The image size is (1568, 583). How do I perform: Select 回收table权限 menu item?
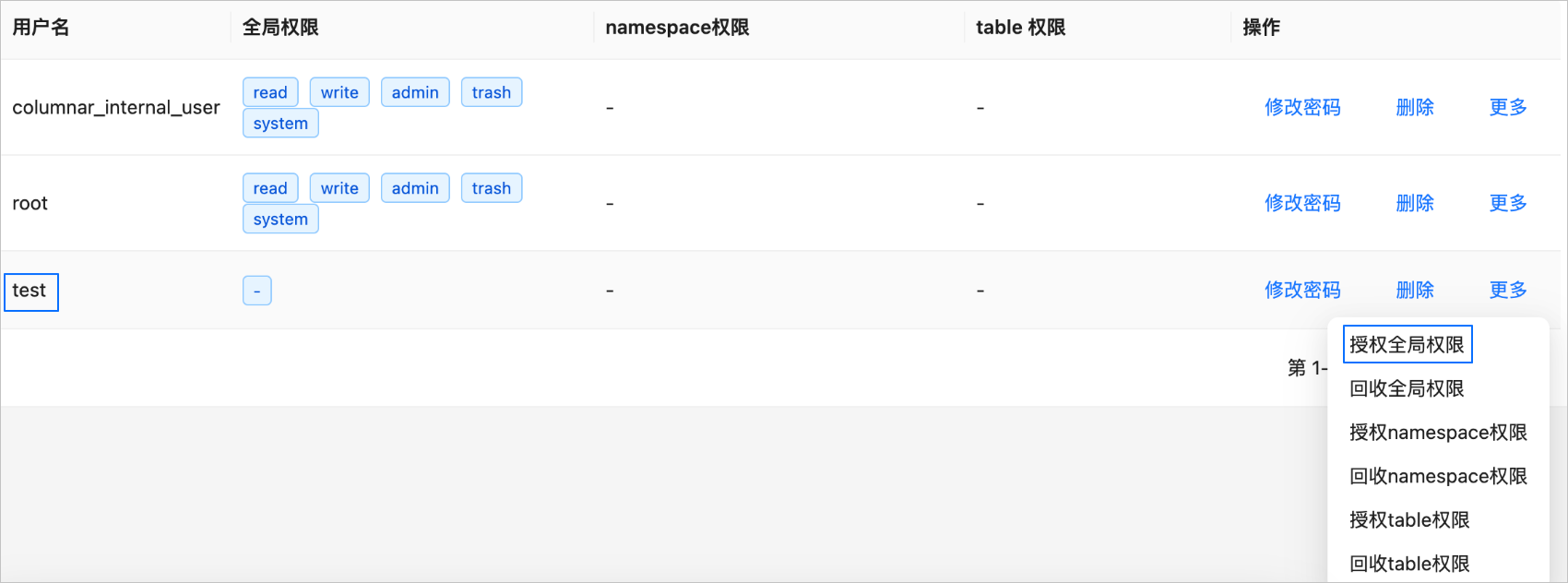coord(1409,564)
